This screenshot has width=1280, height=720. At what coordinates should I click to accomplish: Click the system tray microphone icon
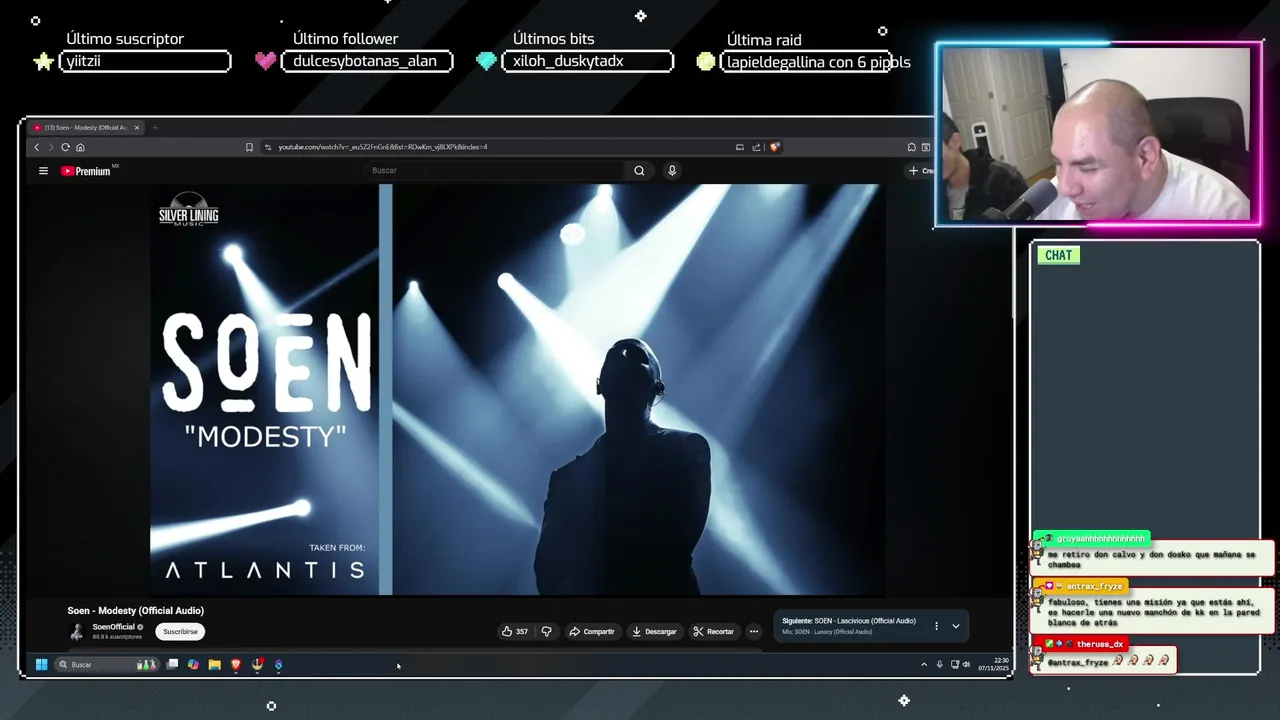pyautogui.click(x=939, y=664)
